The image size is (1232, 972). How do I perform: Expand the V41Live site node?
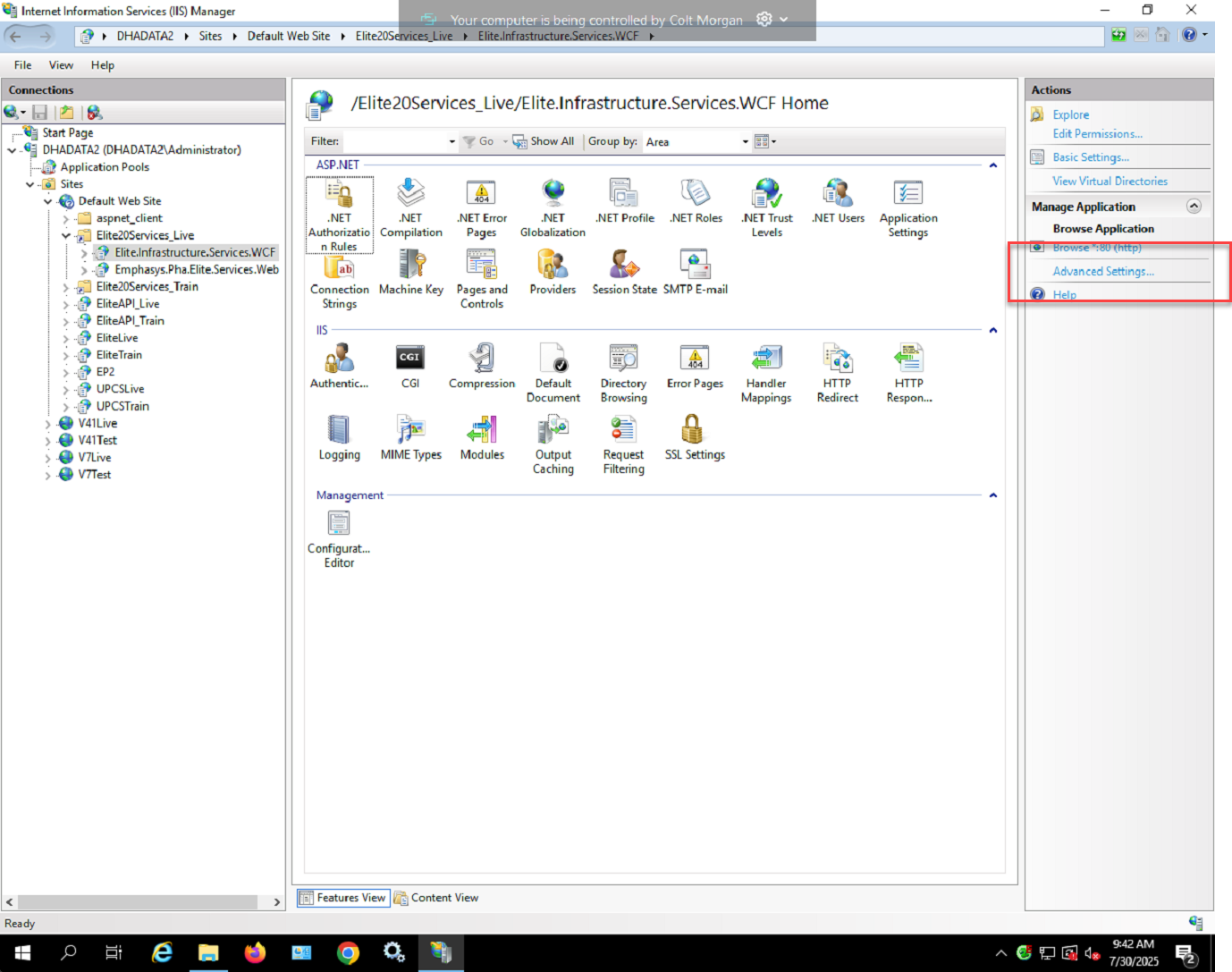tap(48, 424)
